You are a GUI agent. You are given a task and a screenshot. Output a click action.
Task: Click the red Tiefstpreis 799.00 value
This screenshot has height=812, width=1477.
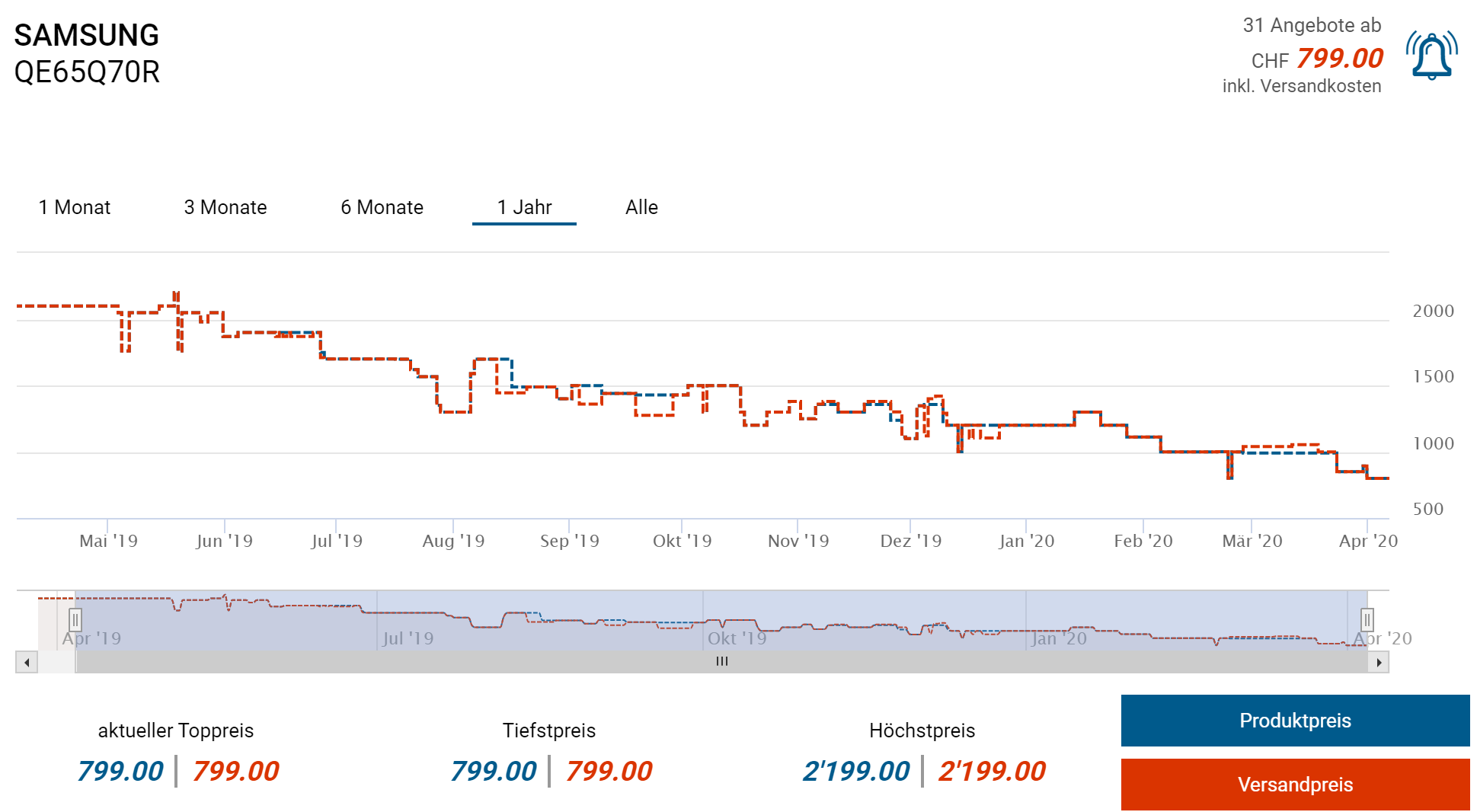click(609, 771)
